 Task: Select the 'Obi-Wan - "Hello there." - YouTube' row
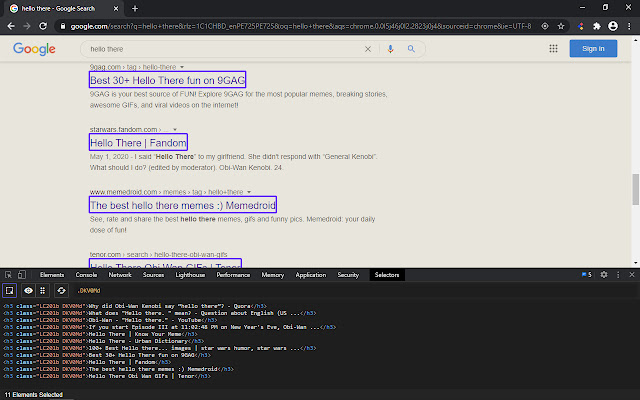110,320
